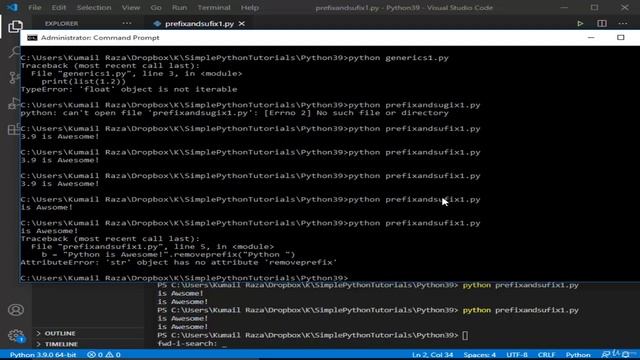
Task: Open the Go menu
Action: [156, 7]
